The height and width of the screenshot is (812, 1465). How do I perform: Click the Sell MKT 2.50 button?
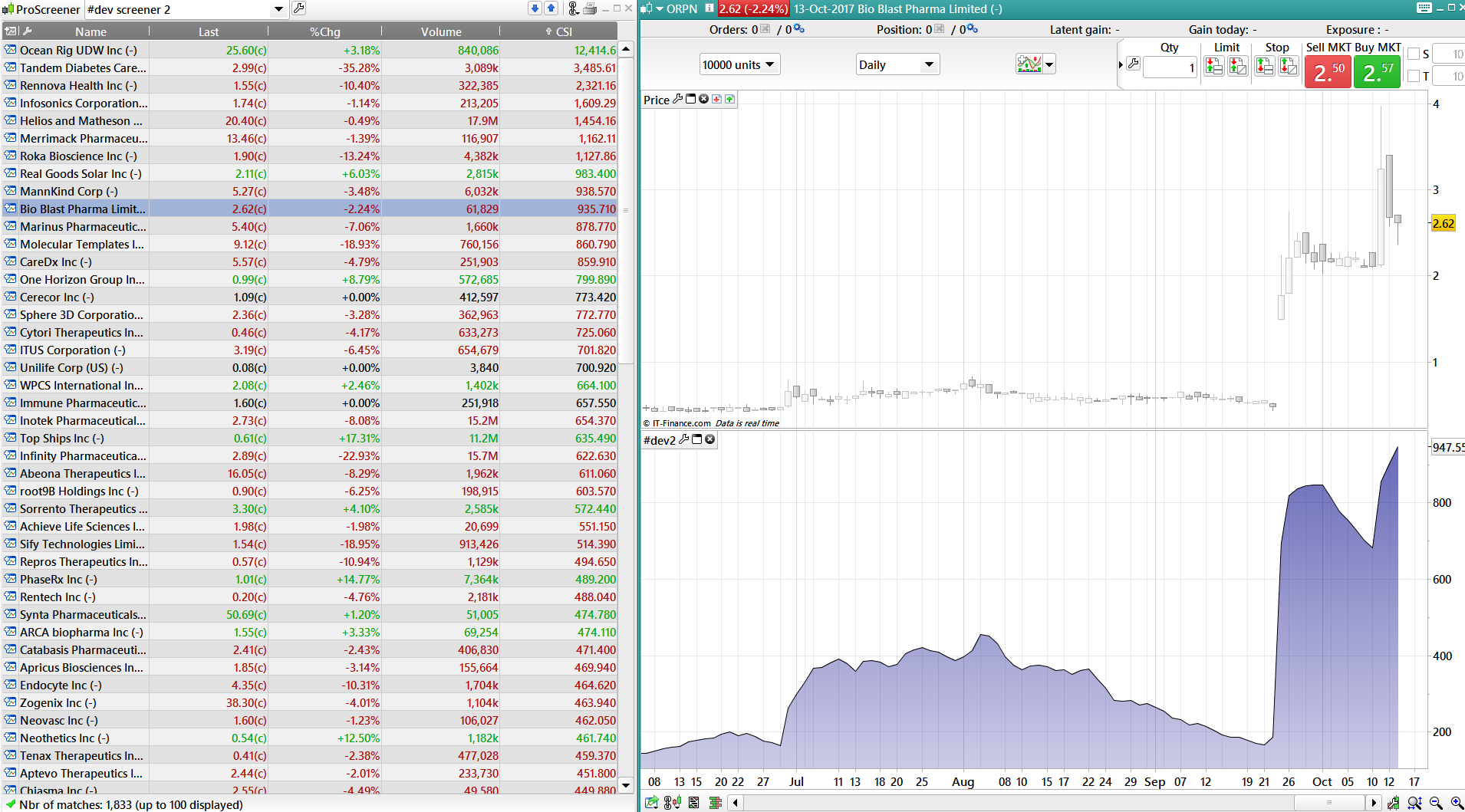1328,72
